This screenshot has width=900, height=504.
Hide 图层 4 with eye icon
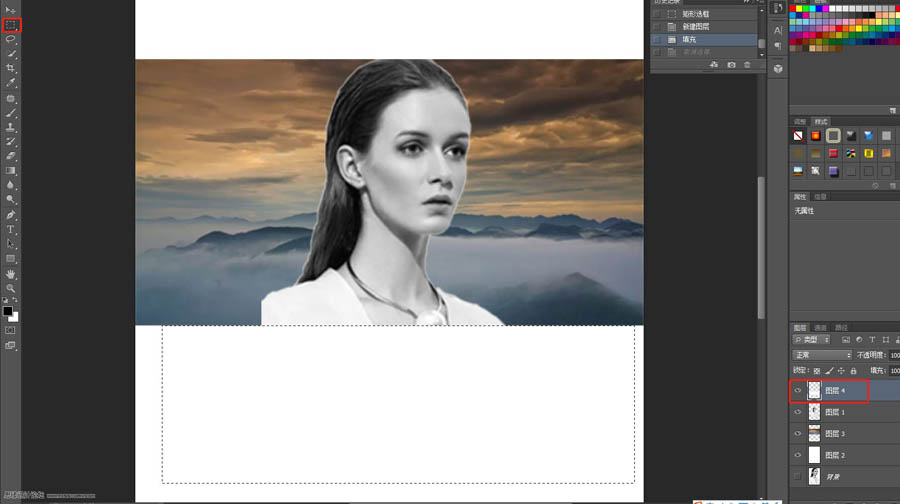[x=797, y=390]
